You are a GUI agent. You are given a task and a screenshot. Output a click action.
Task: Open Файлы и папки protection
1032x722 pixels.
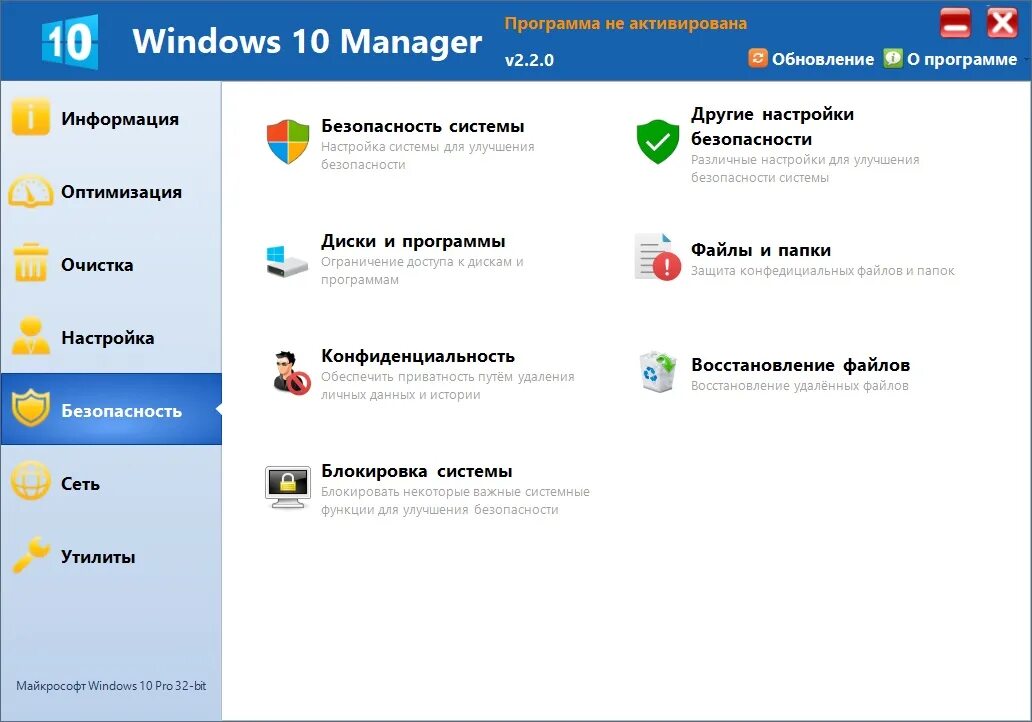(760, 250)
